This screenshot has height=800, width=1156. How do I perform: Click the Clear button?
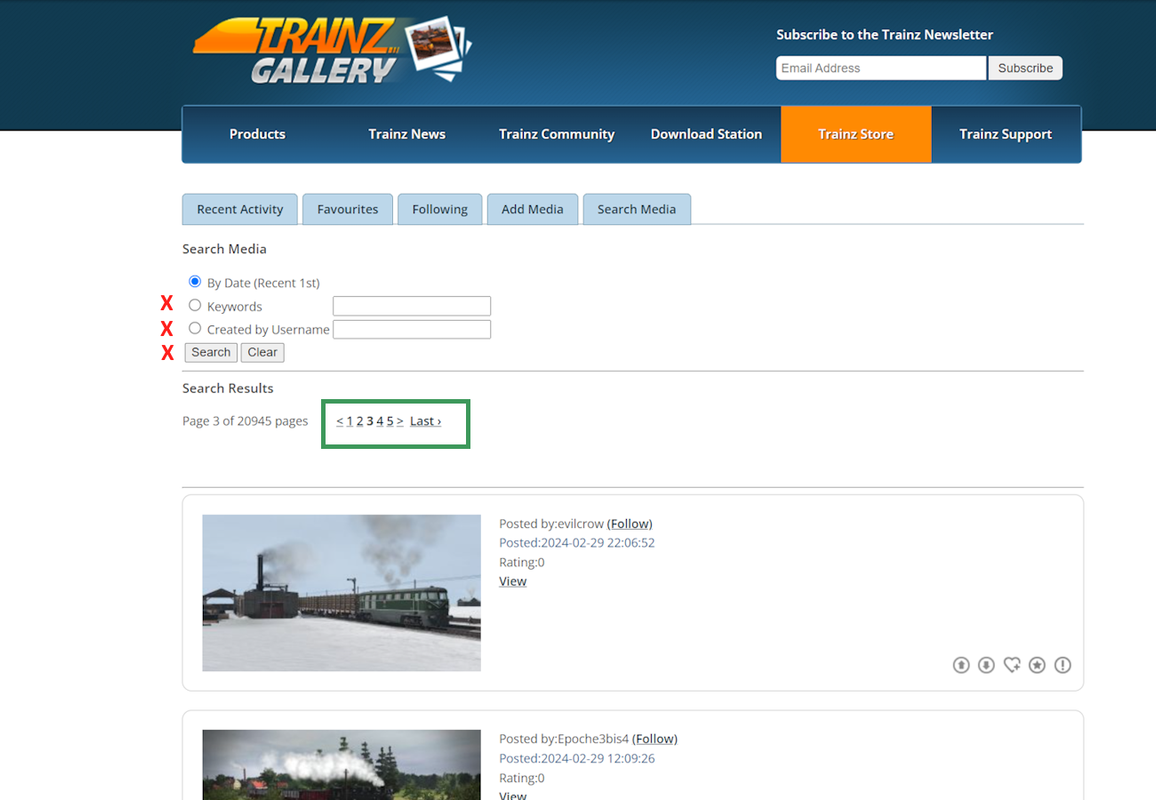click(x=262, y=352)
